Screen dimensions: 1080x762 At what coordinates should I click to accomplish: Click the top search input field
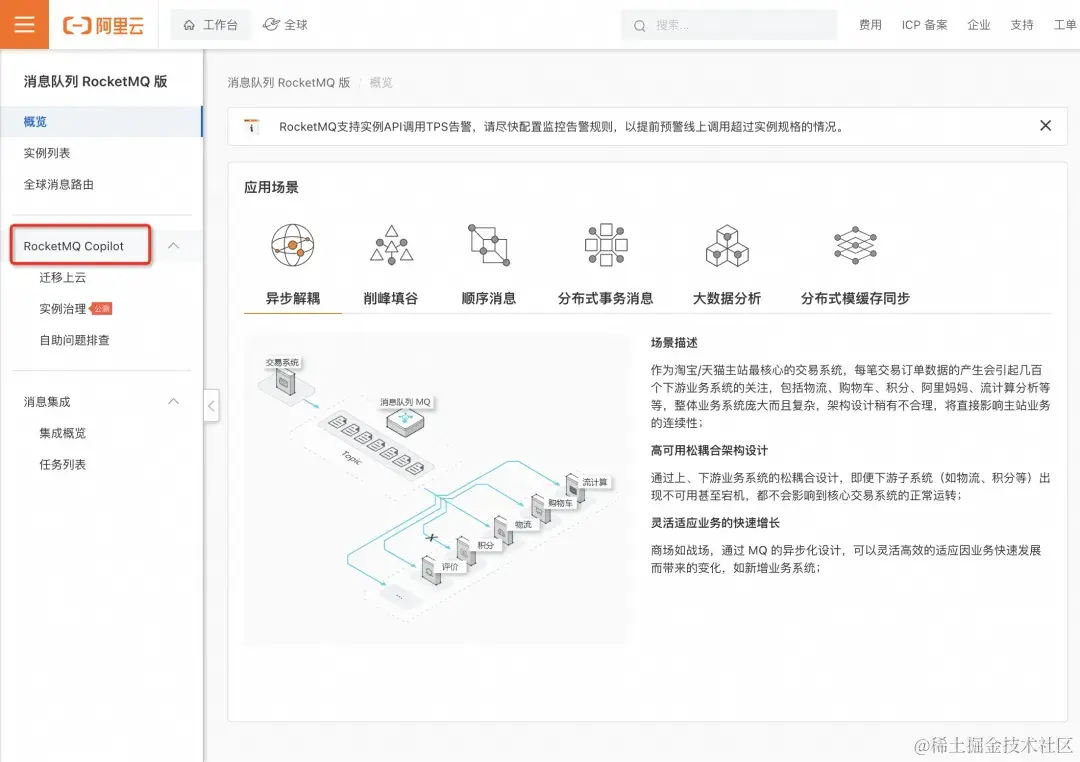pos(730,24)
